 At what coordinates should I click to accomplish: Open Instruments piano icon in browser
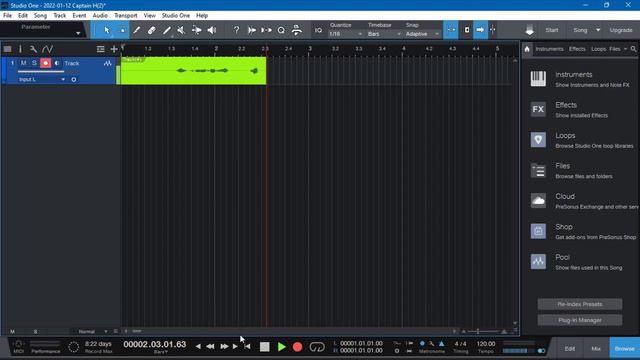pos(538,79)
